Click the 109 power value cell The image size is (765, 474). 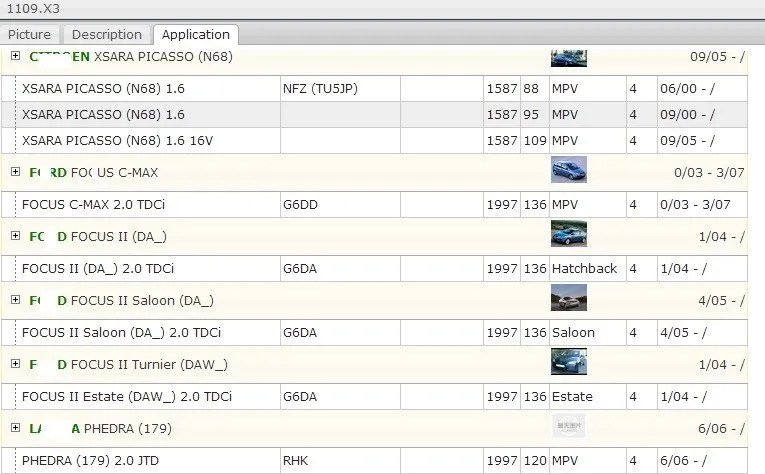point(535,140)
